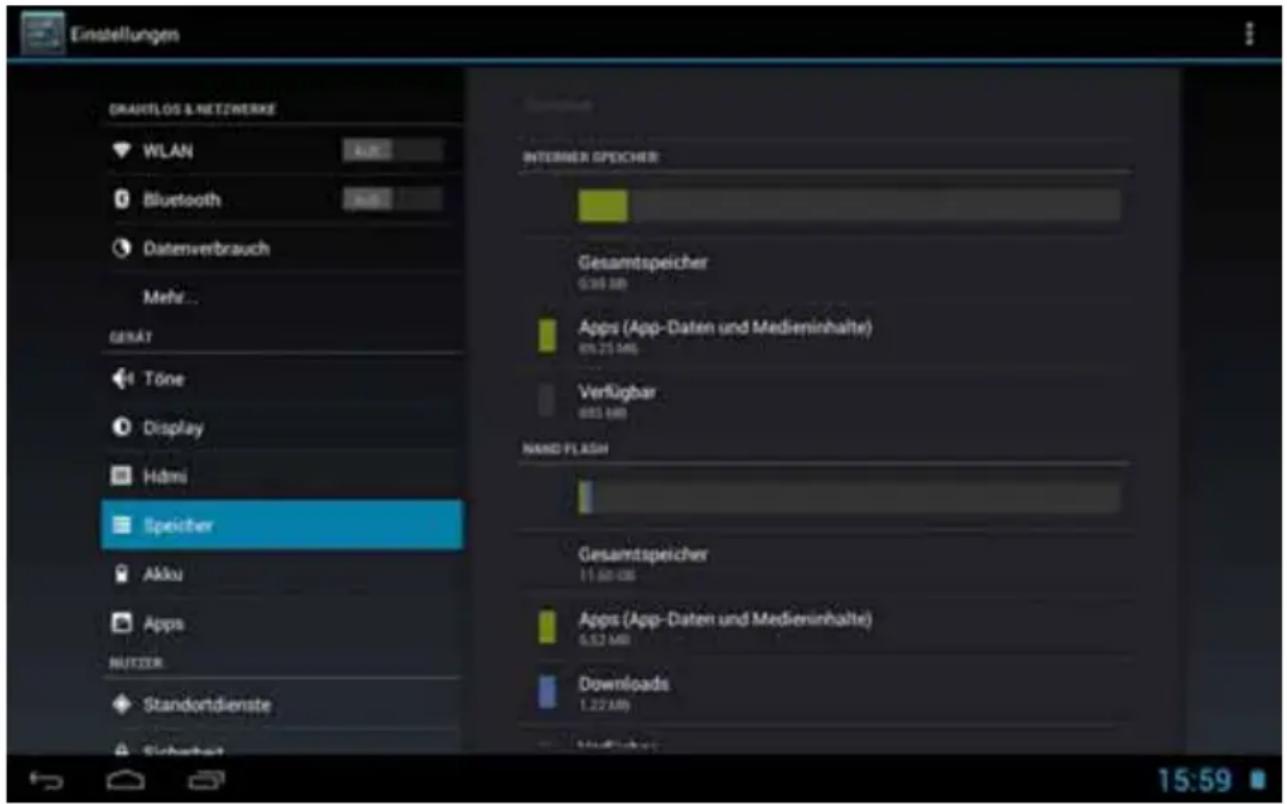The image size is (1287, 804).
Task: Open Apps (App-Daten) under NAND Flash
Action: tap(825, 627)
